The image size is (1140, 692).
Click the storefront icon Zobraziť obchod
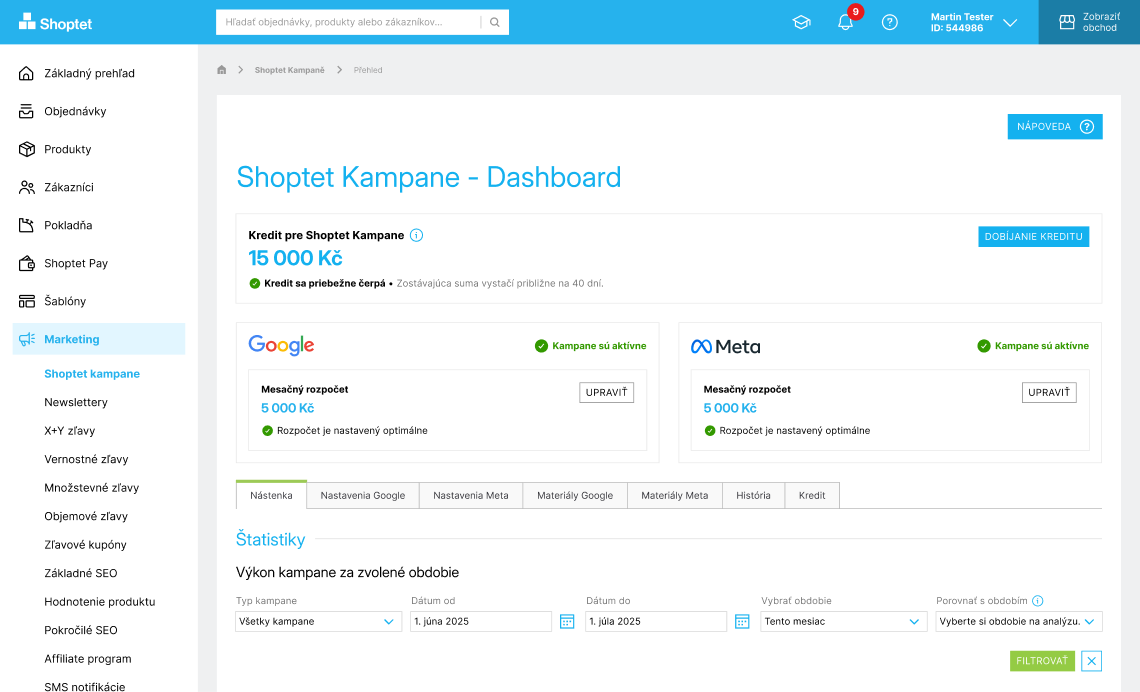click(1067, 23)
